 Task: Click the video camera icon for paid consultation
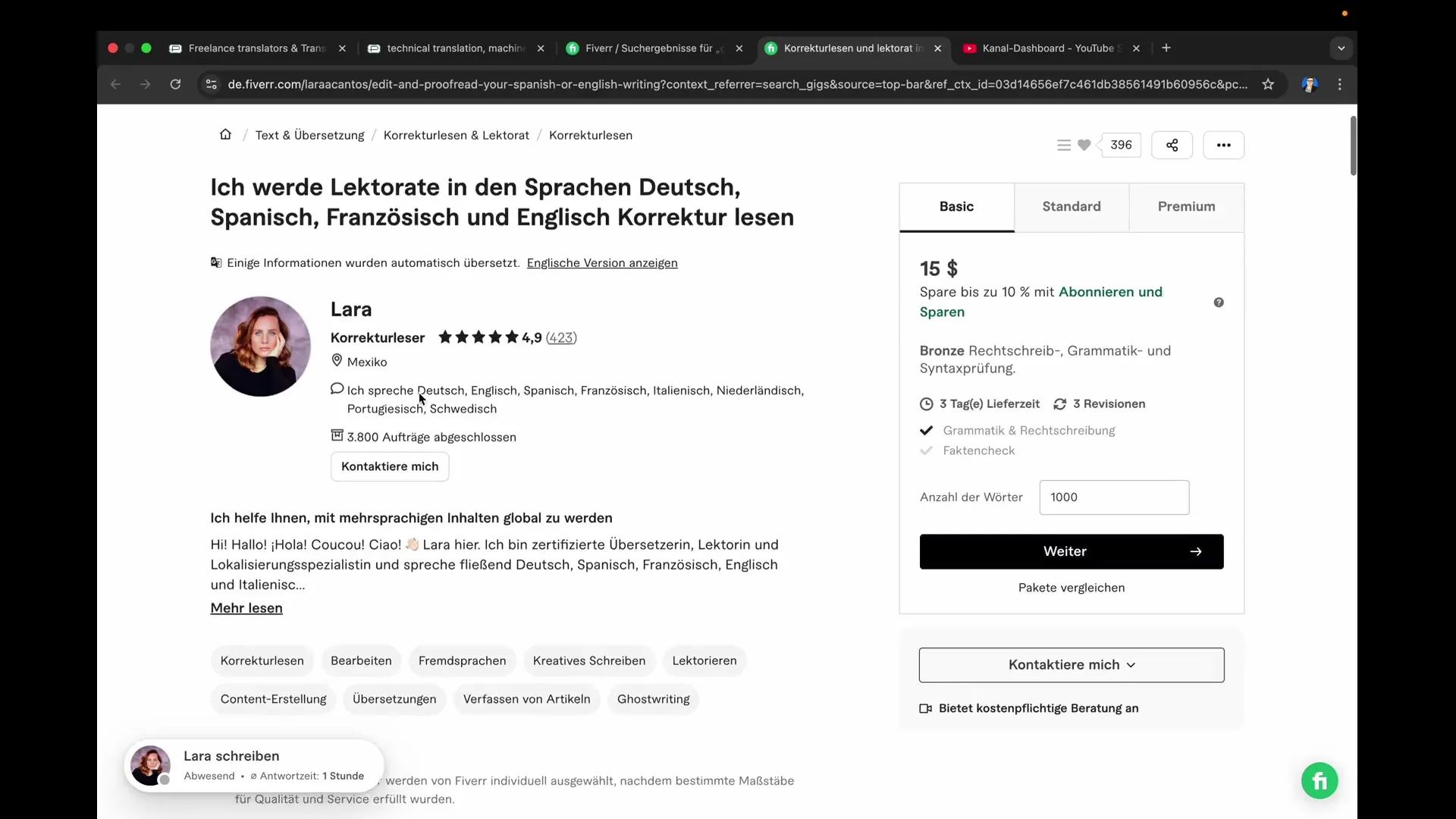click(924, 708)
